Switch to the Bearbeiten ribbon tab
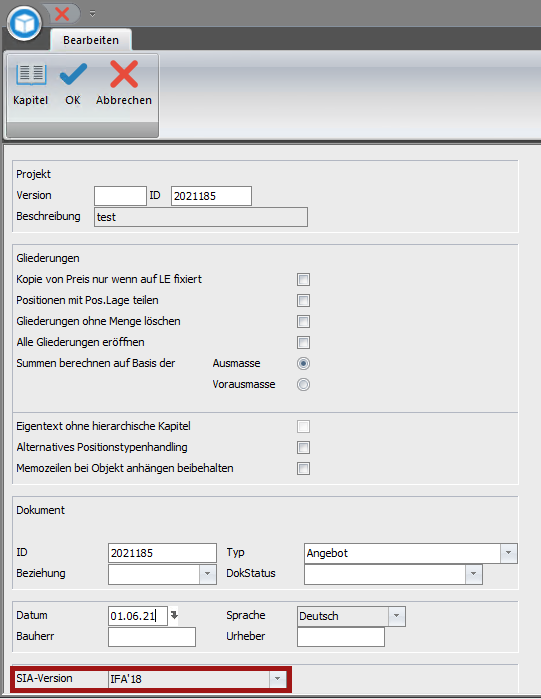The height and width of the screenshot is (699, 541). coord(91,40)
